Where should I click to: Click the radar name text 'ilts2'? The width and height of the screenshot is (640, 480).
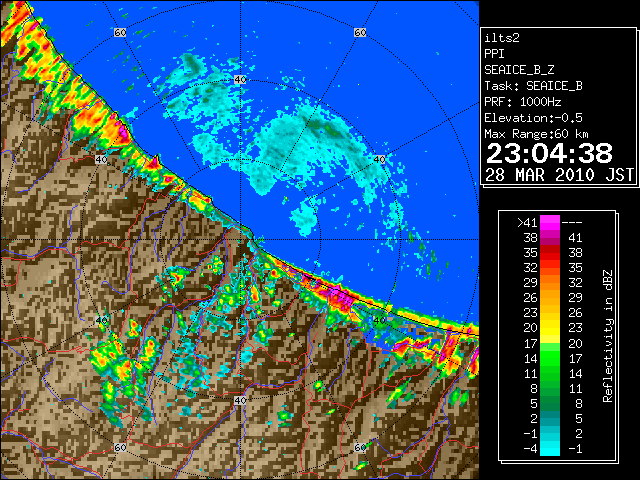[x=502, y=38]
